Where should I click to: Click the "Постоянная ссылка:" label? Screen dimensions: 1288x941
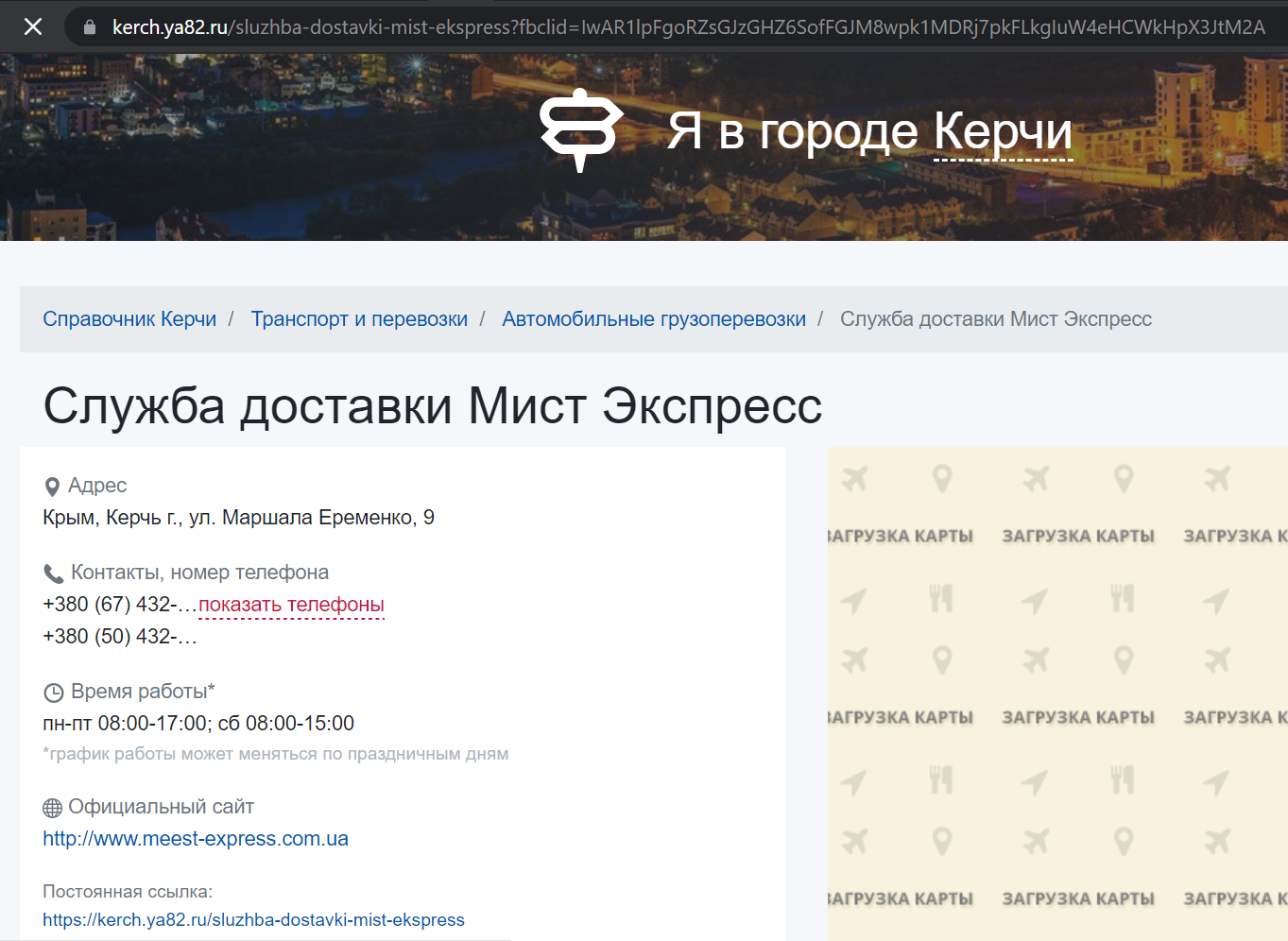tap(128, 892)
